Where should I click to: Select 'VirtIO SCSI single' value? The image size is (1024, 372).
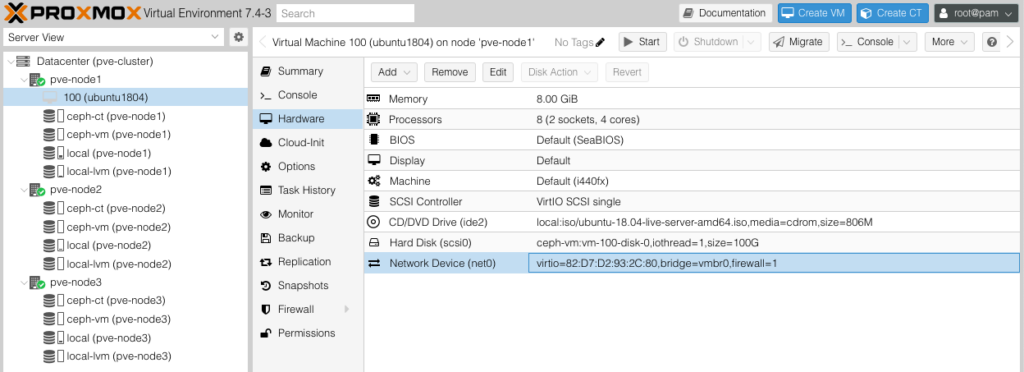(579, 202)
